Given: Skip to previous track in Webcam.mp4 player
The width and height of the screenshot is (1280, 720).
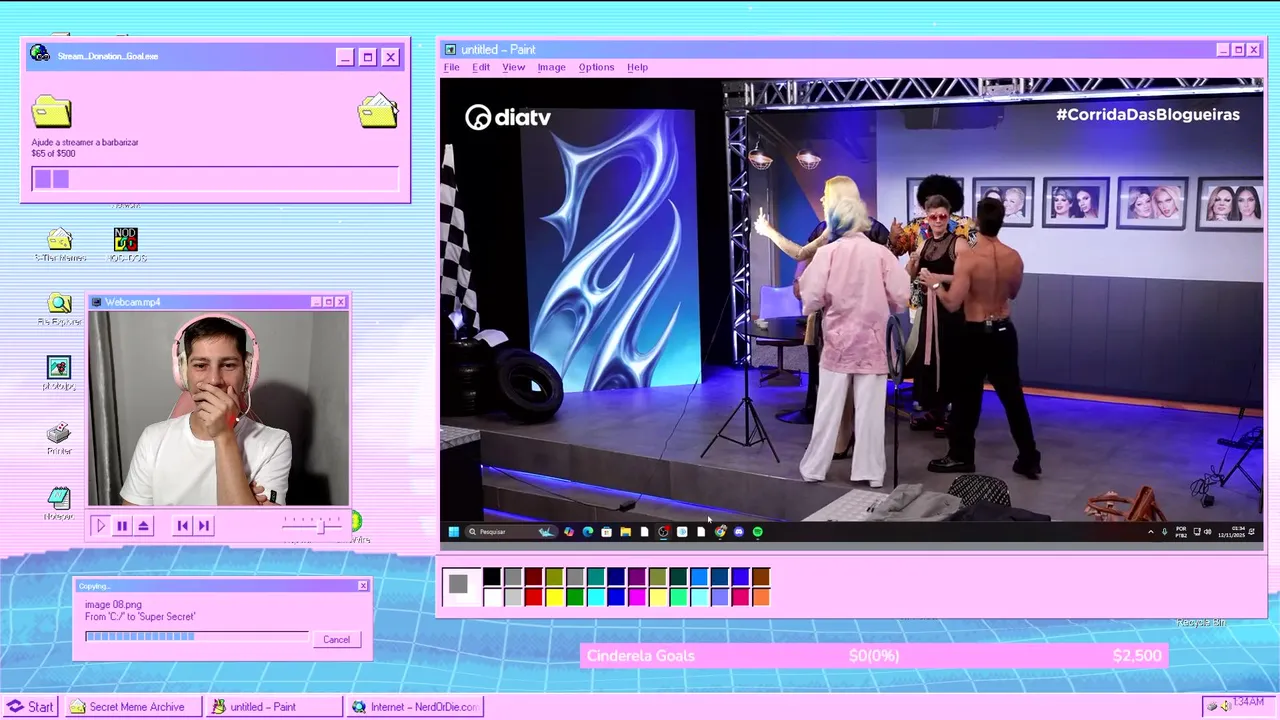Looking at the screenshot, I should tap(182, 525).
